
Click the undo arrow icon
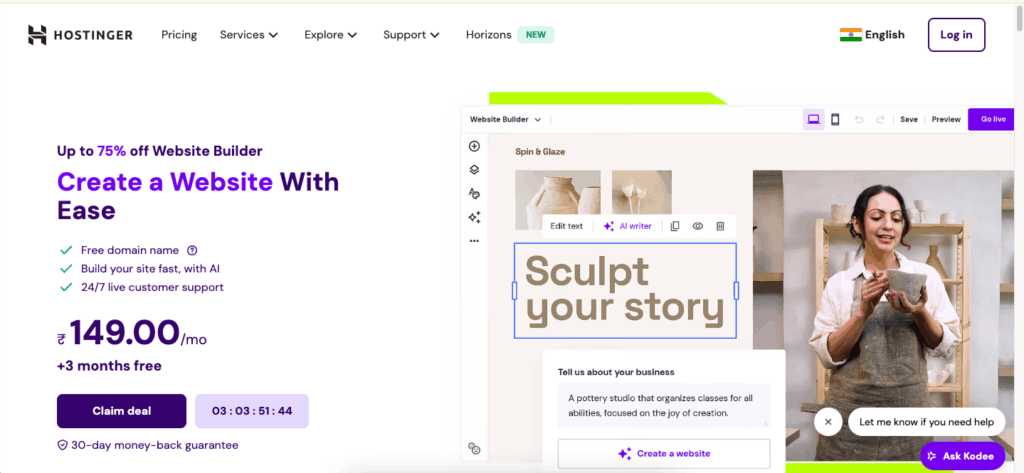pos(858,119)
